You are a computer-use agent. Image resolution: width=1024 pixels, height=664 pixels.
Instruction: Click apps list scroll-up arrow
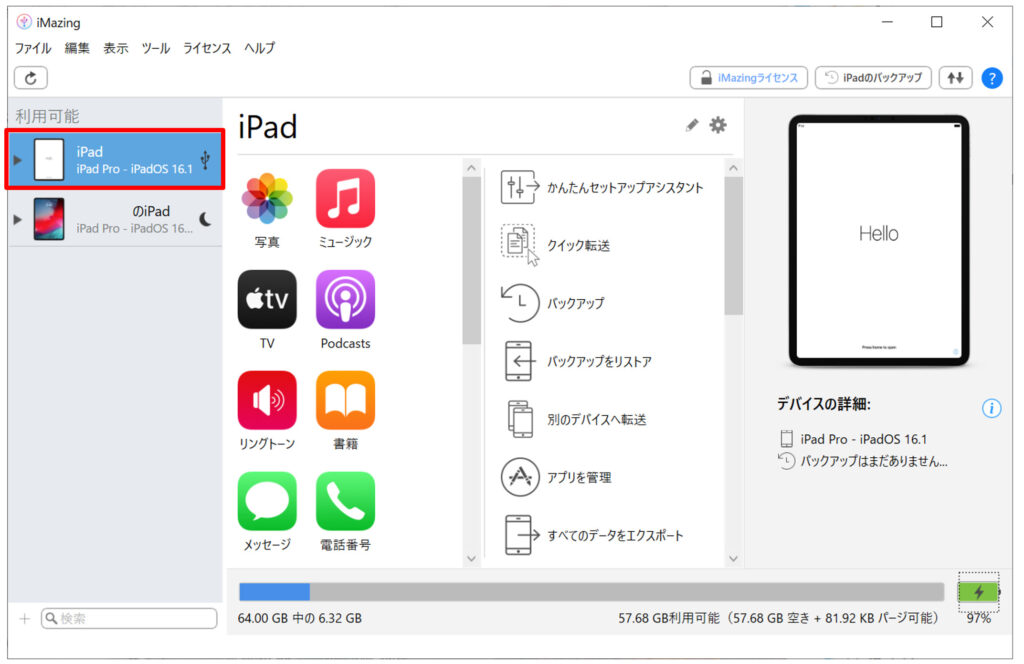(472, 168)
